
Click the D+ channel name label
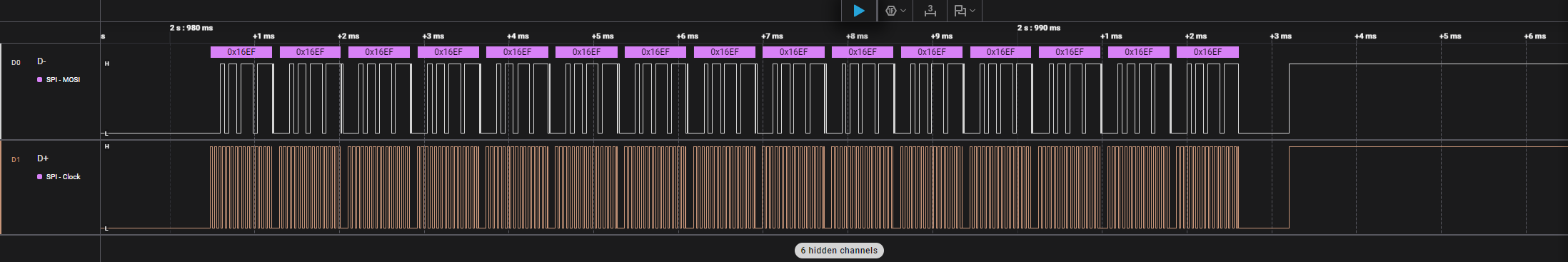(x=43, y=158)
